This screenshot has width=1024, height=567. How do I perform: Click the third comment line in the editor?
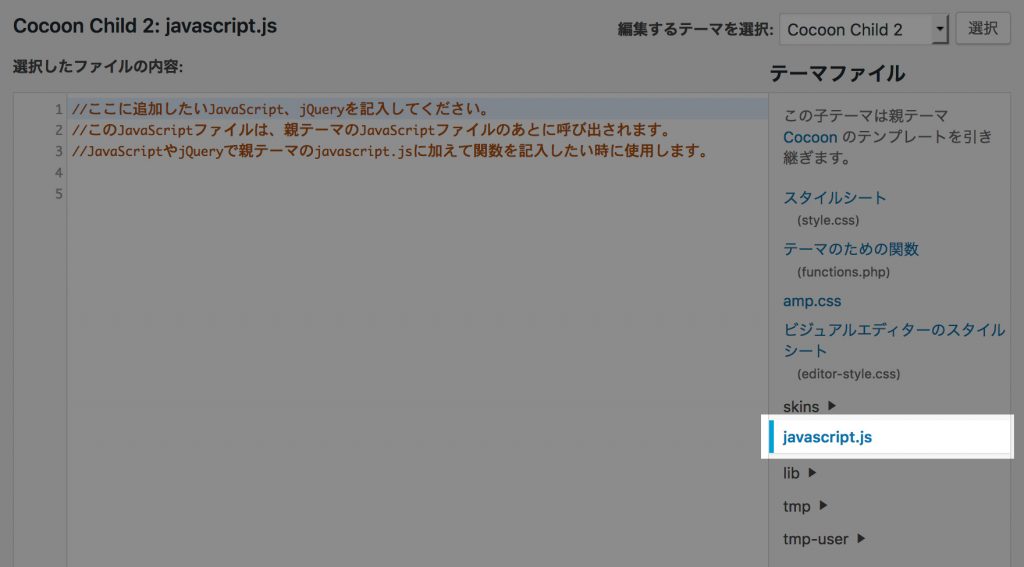390,152
